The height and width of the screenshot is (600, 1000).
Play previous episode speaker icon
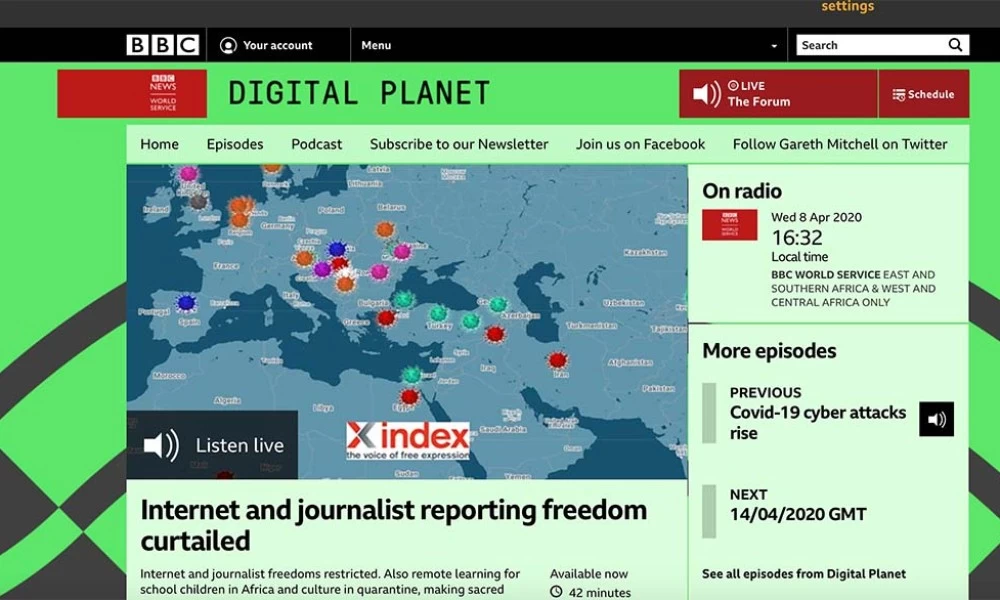936,419
